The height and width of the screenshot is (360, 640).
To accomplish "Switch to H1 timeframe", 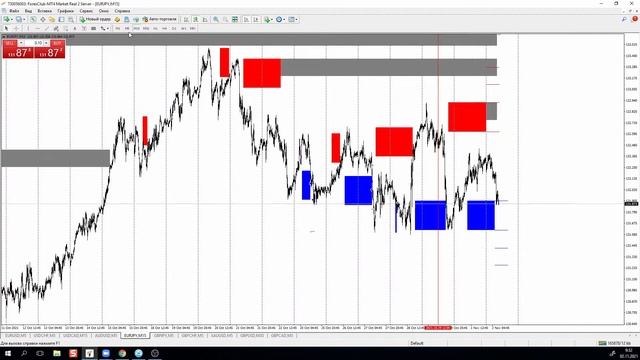I will coord(155,28).
